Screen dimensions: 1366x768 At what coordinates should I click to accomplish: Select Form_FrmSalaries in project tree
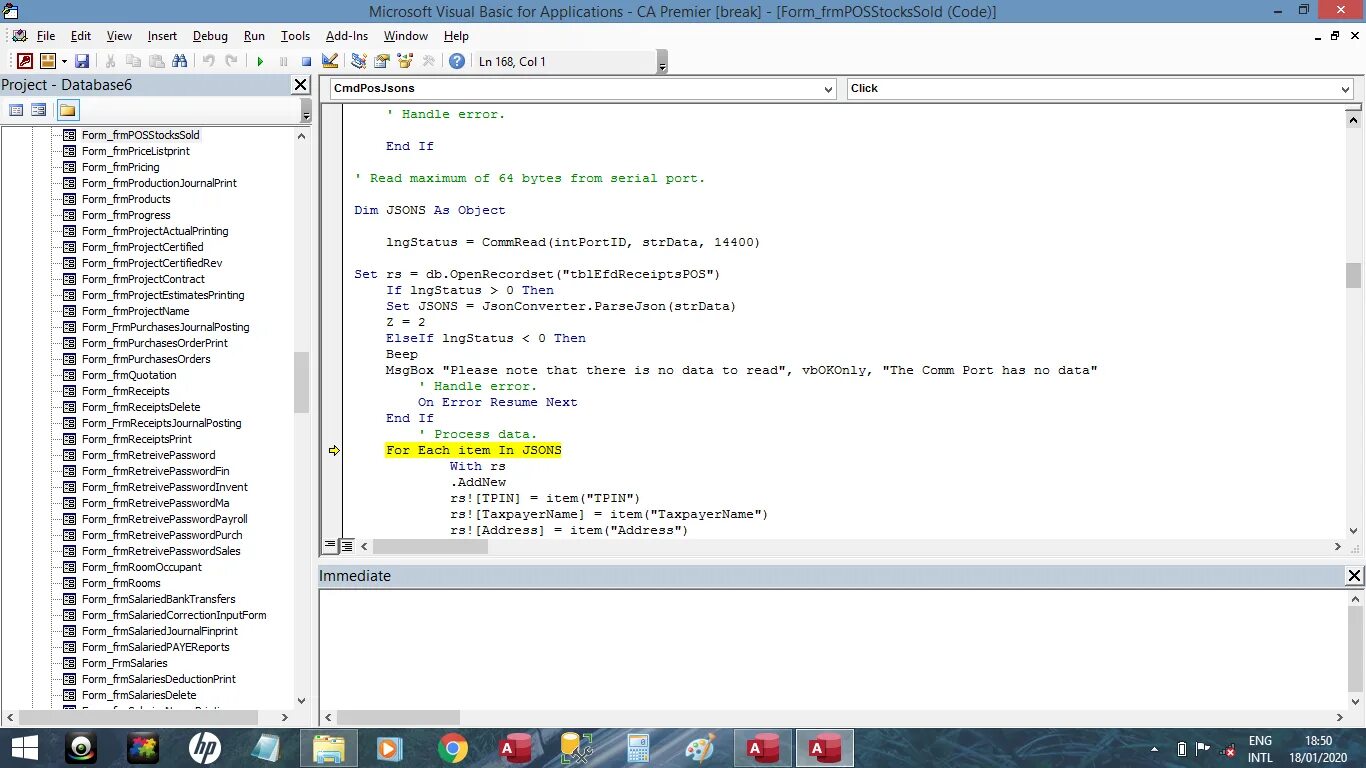click(x=124, y=663)
